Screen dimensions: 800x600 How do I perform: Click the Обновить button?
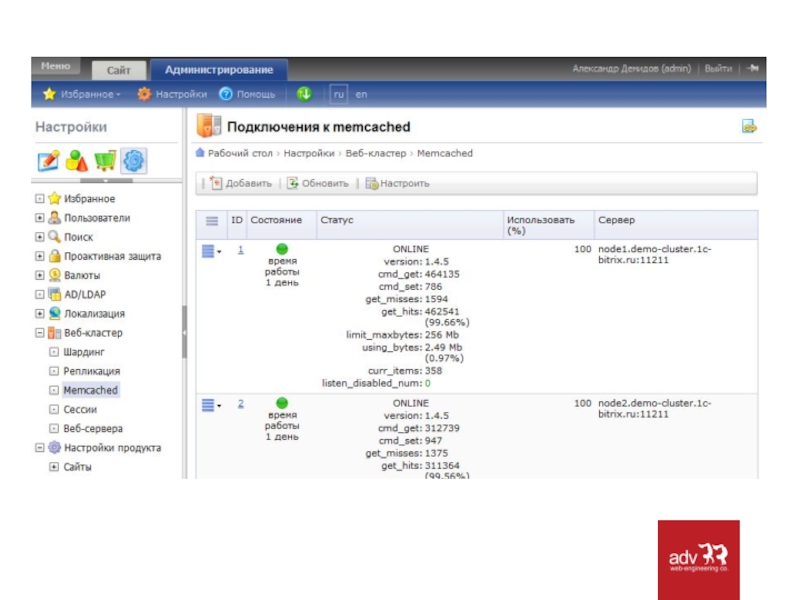tap(318, 183)
